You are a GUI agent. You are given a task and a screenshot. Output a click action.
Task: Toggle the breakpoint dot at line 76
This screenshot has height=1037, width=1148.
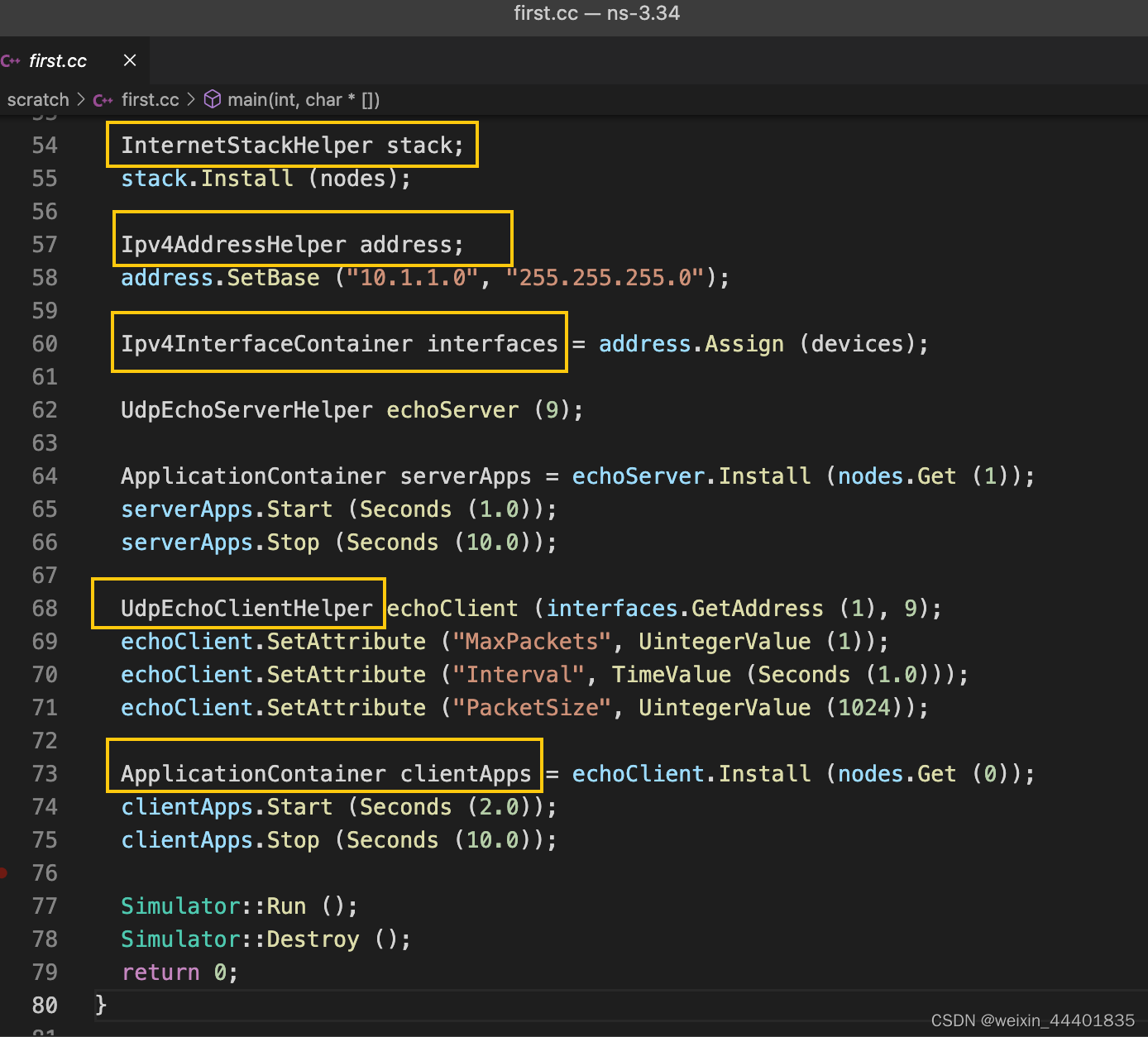[3, 872]
